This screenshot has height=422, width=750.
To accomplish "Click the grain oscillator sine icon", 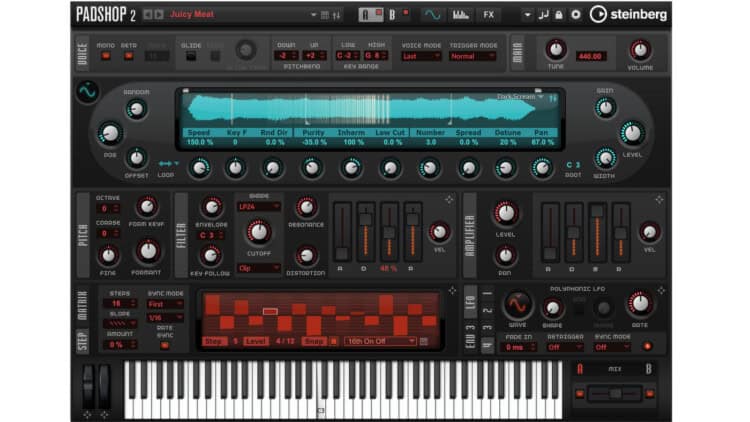I will click(x=87, y=91).
